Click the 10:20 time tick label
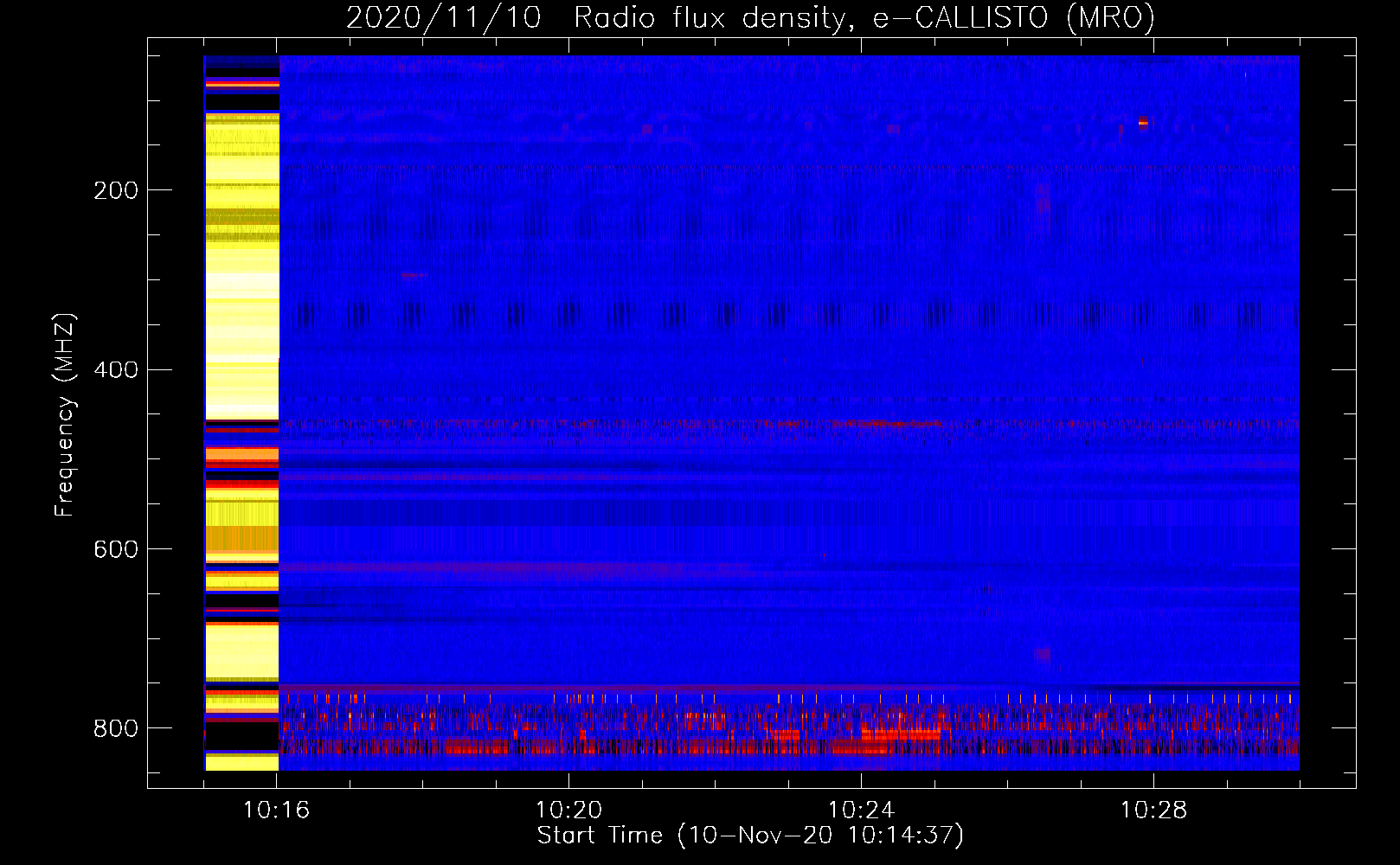 click(569, 811)
